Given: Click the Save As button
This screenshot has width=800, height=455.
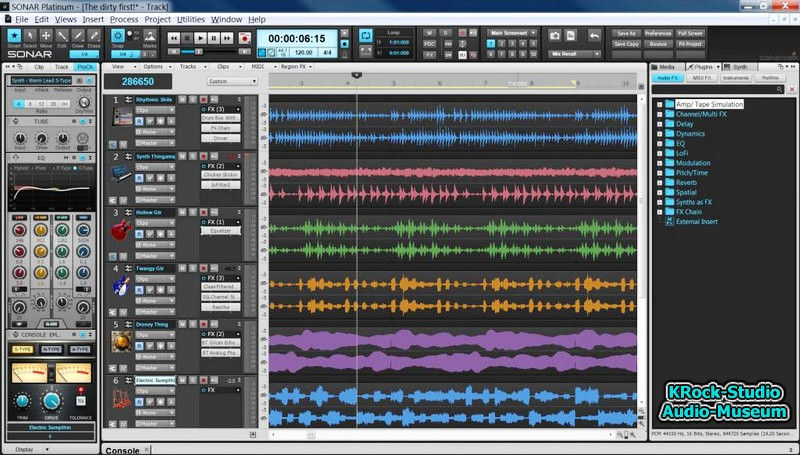Looking at the screenshot, I should coord(626,33).
